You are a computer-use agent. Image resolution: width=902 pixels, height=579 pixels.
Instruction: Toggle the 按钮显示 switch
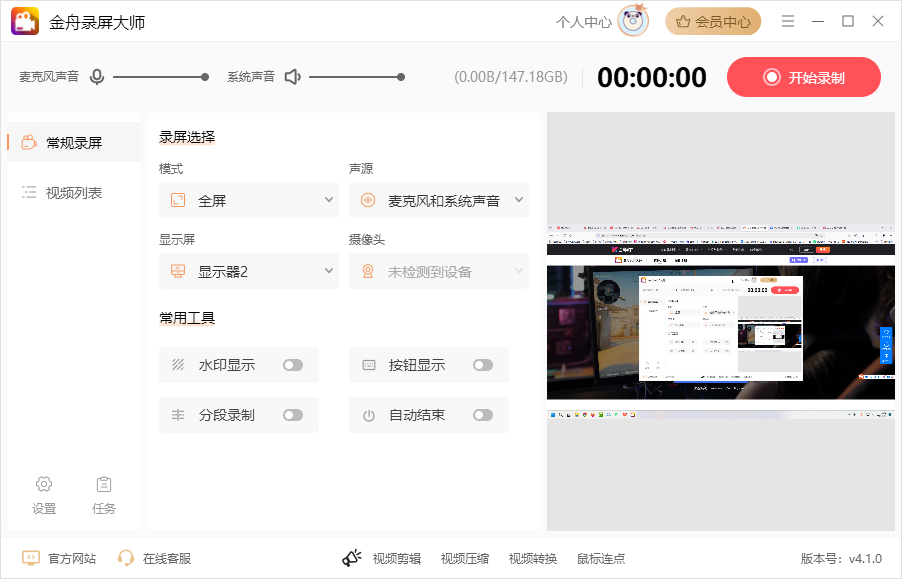click(x=483, y=365)
